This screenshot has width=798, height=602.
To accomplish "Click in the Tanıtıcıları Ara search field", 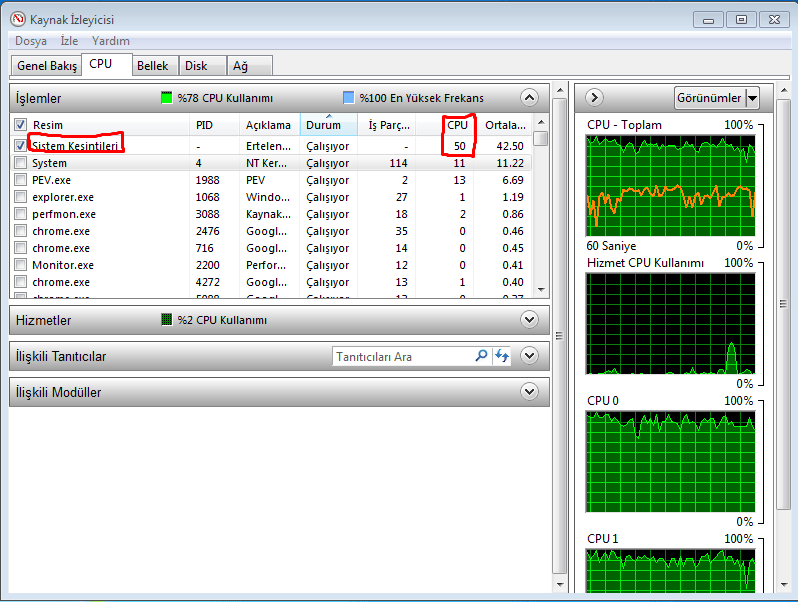I will click(405, 356).
